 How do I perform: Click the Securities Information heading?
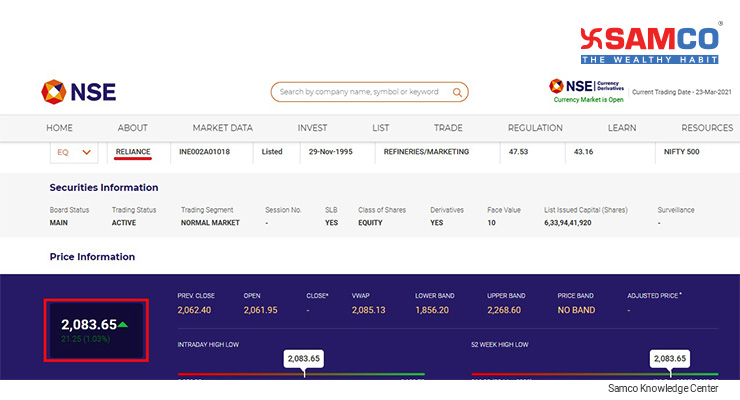click(104, 188)
